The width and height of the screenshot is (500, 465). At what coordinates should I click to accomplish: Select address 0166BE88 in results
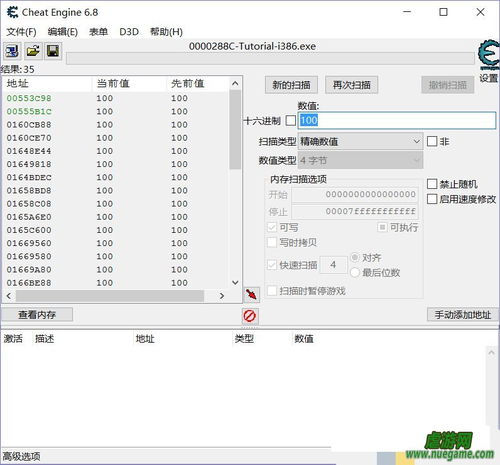[x=29, y=283]
